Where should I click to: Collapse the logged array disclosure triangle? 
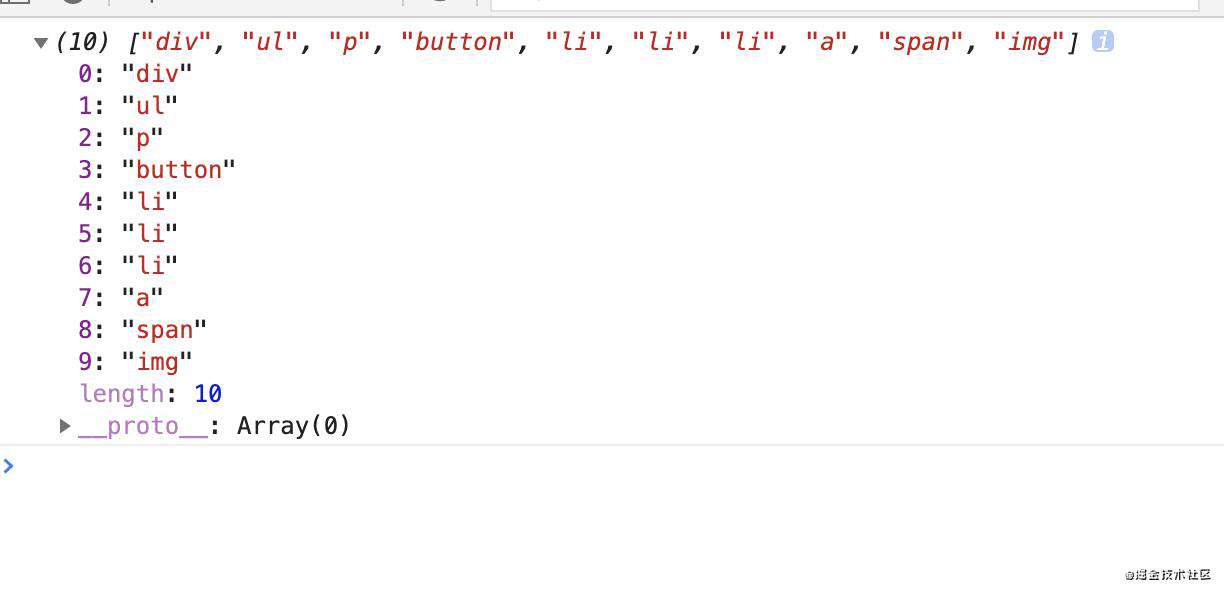pyautogui.click(x=41, y=42)
